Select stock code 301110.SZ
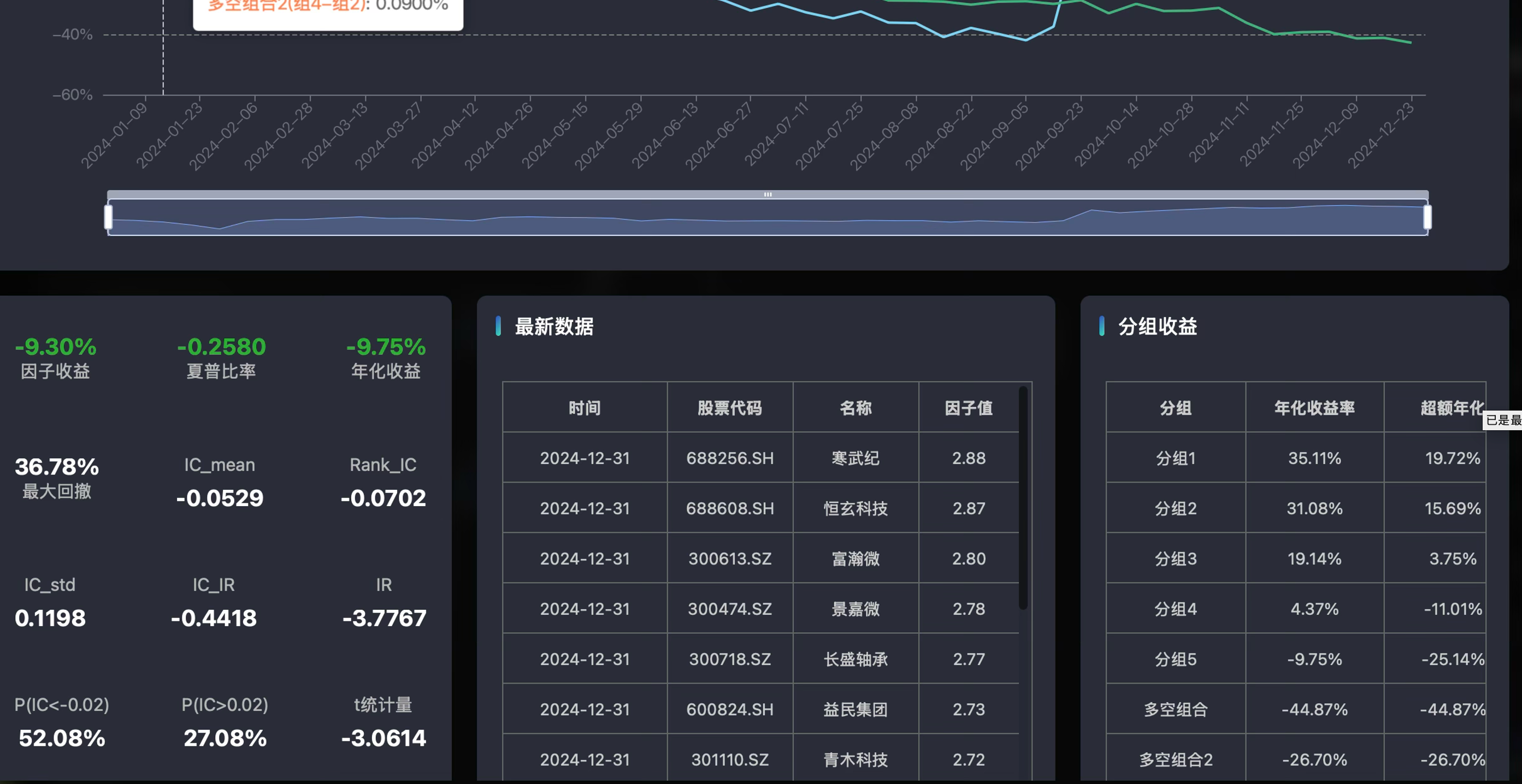 (730, 759)
